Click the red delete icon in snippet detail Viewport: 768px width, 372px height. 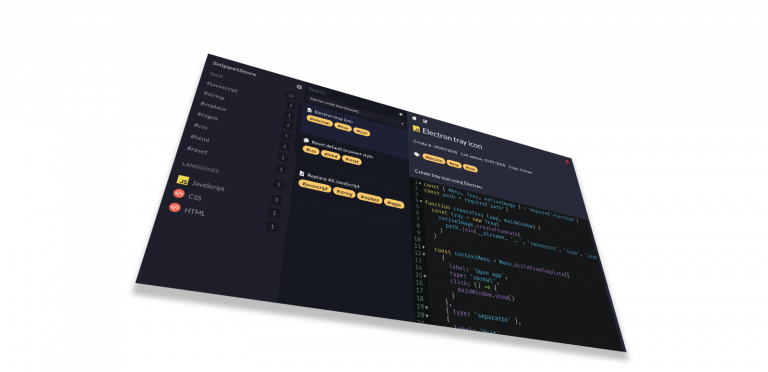(567, 162)
